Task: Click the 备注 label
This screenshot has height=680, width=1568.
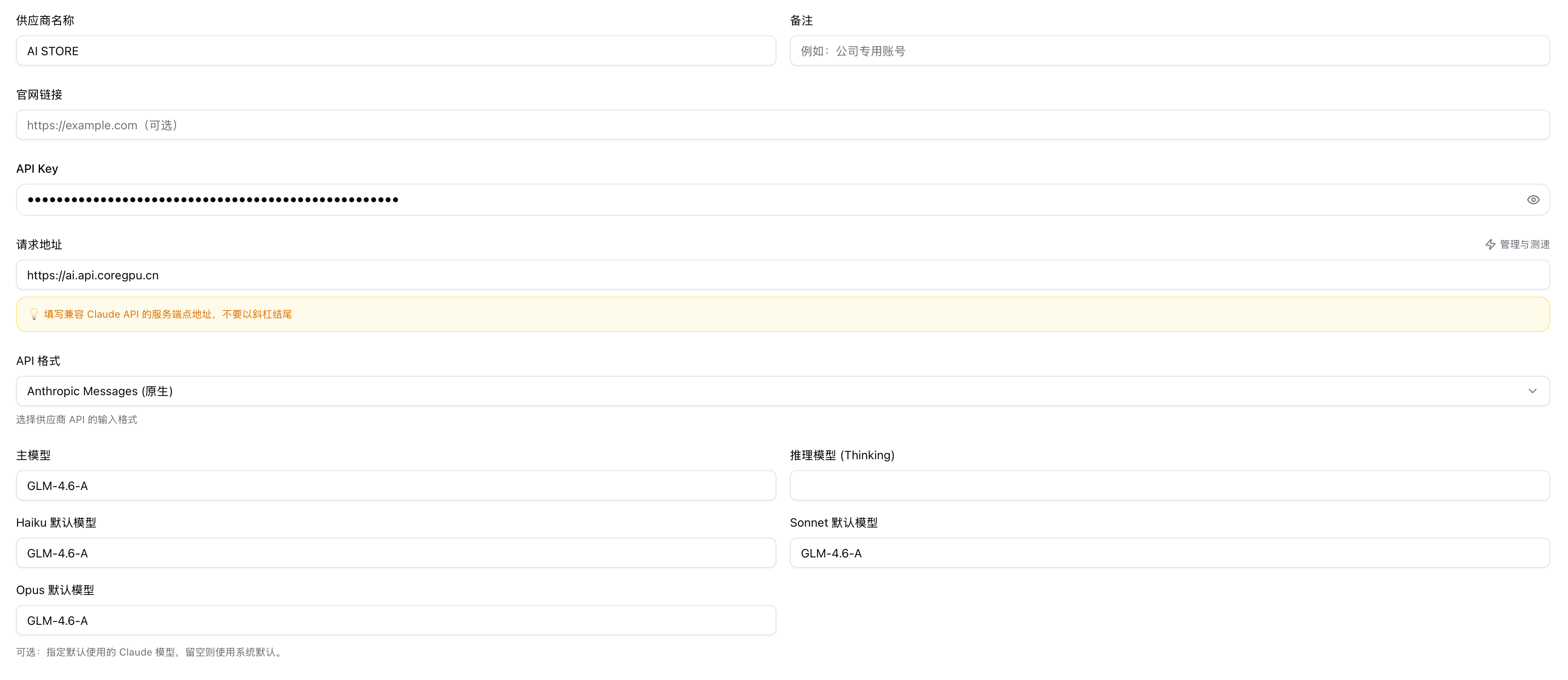Action: coord(801,21)
